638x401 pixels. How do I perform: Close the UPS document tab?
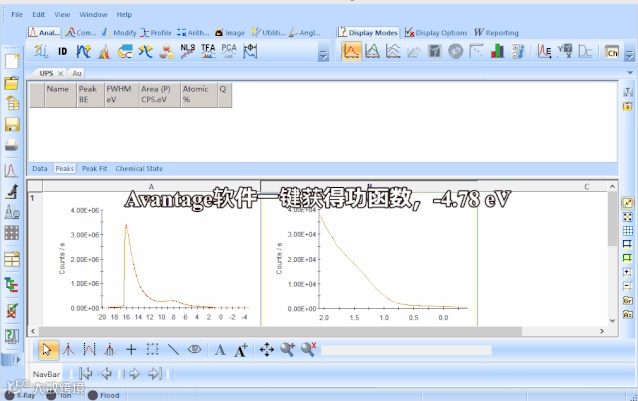[60, 74]
